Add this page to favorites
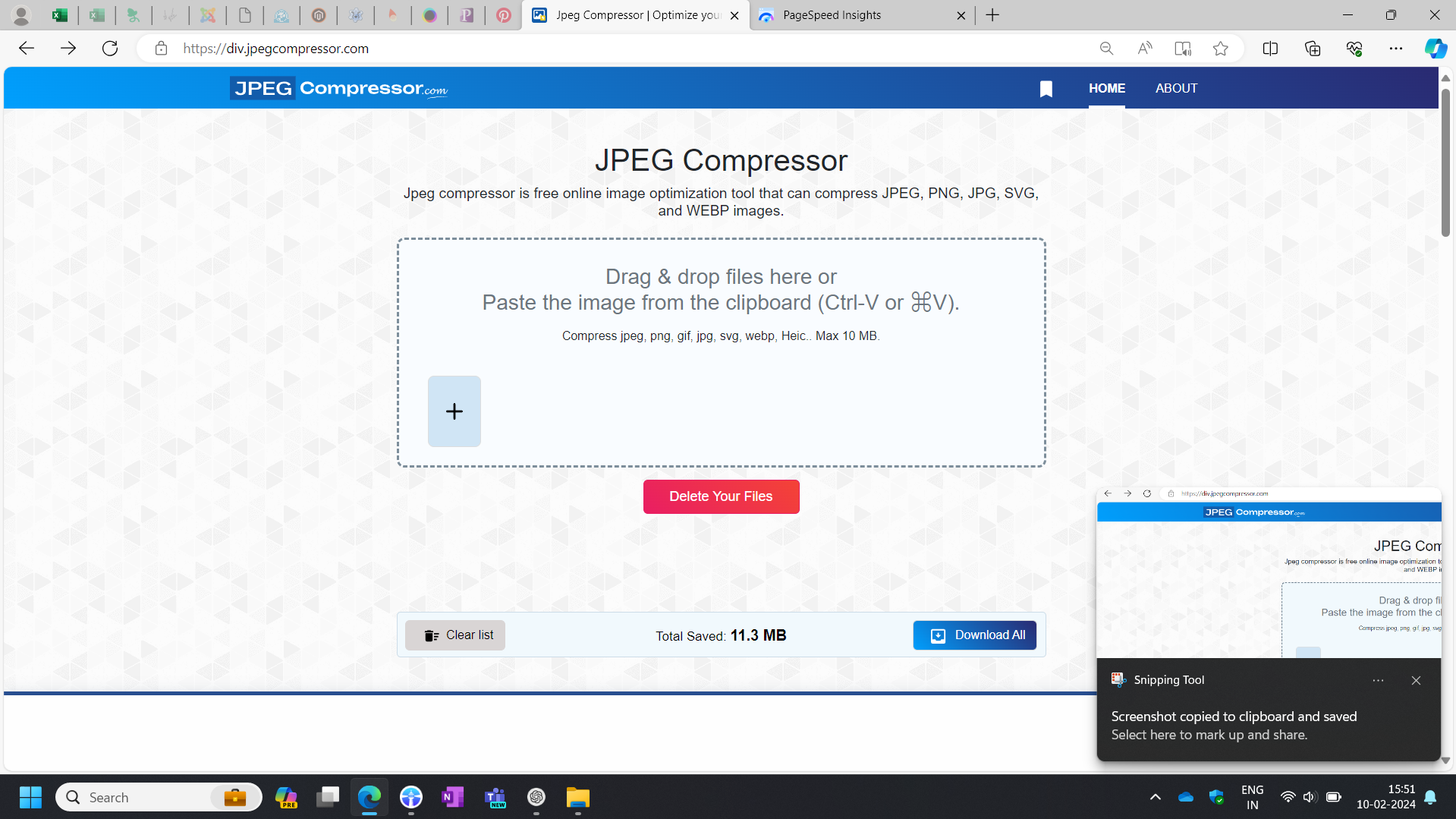The height and width of the screenshot is (819, 1456). pos(1221,49)
